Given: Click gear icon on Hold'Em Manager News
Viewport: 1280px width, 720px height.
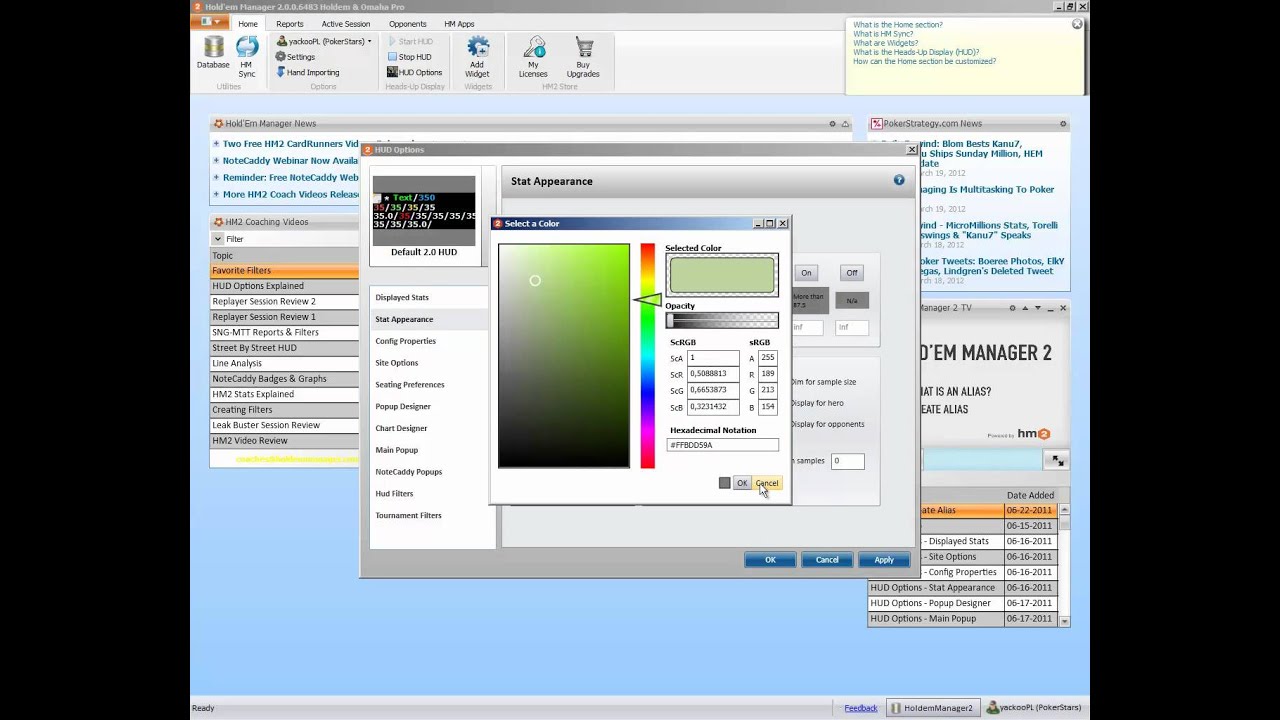Looking at the screenshot, I should pyautogui.click(x=832, y=124).
